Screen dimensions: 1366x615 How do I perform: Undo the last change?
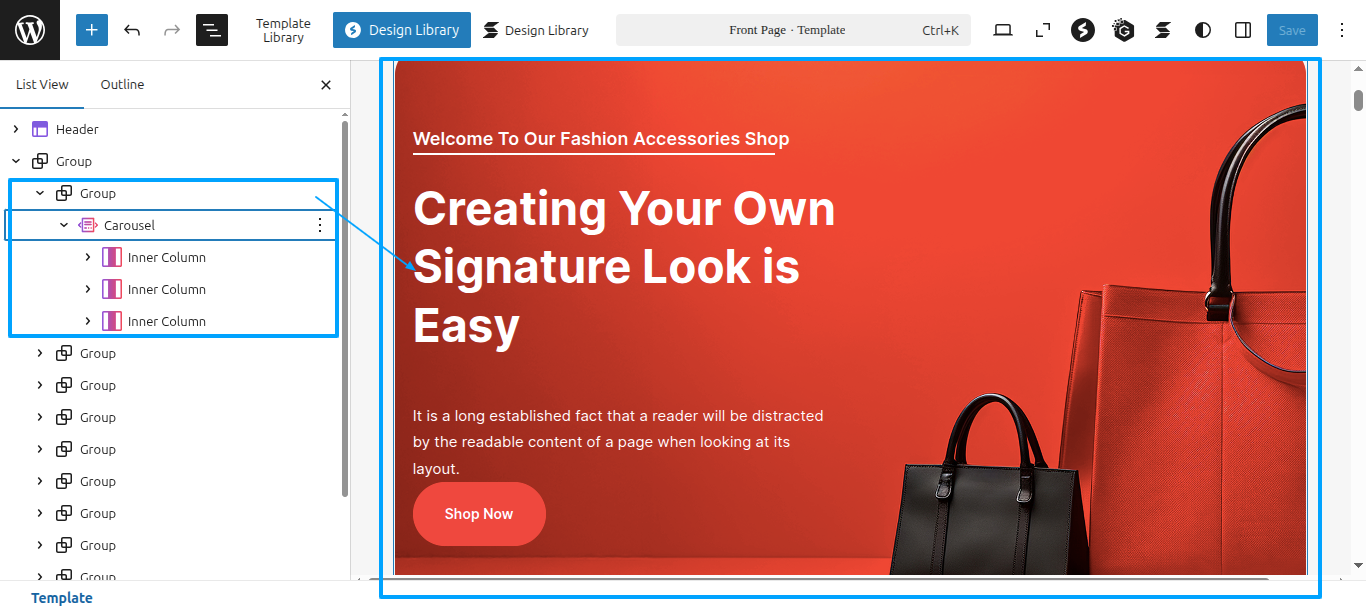[132, 30]
